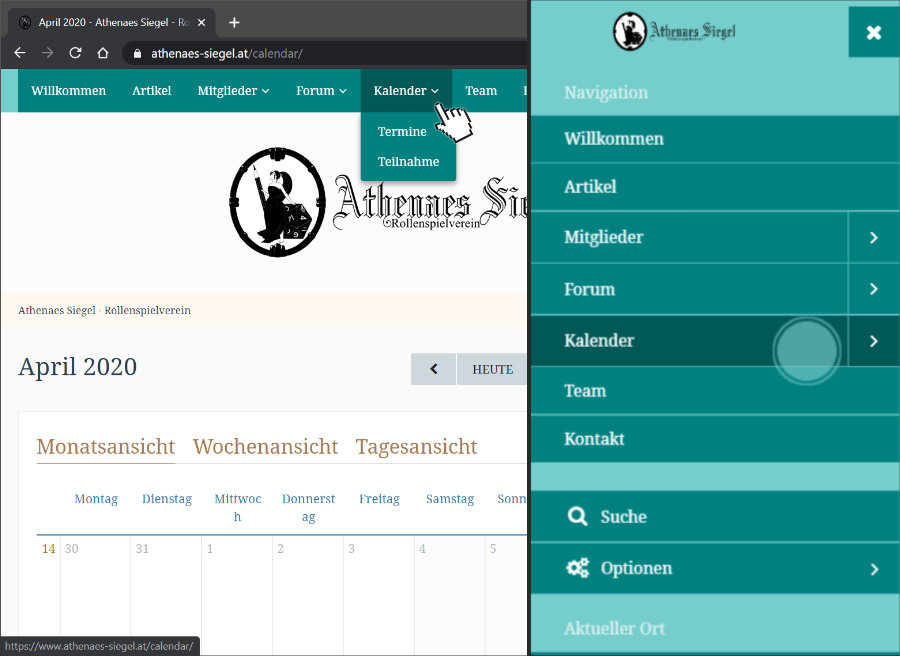The image size is (900, 656).
Task: Reload the page with refresh icon
Action: coord(75,53)
